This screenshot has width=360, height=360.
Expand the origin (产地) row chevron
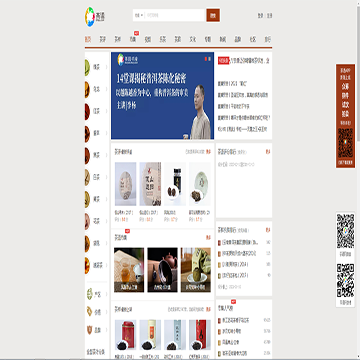pyautogui.click(x=106, y=294)
